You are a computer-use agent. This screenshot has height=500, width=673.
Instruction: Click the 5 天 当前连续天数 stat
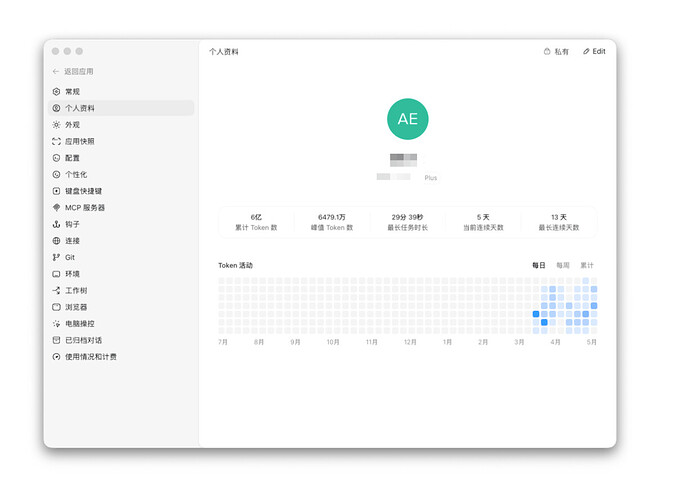pos(483,222)
